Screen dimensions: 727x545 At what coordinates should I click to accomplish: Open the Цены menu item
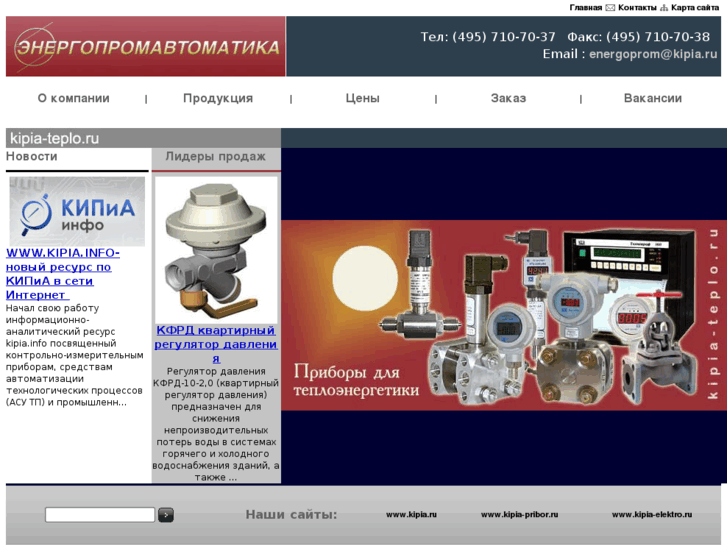(x=363, y=98)
